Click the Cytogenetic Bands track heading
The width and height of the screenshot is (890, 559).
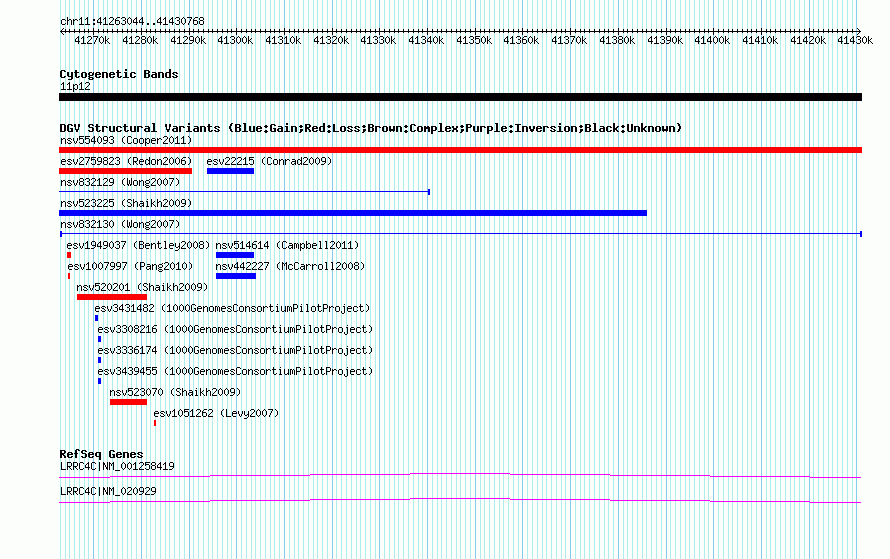pos(119,74)
